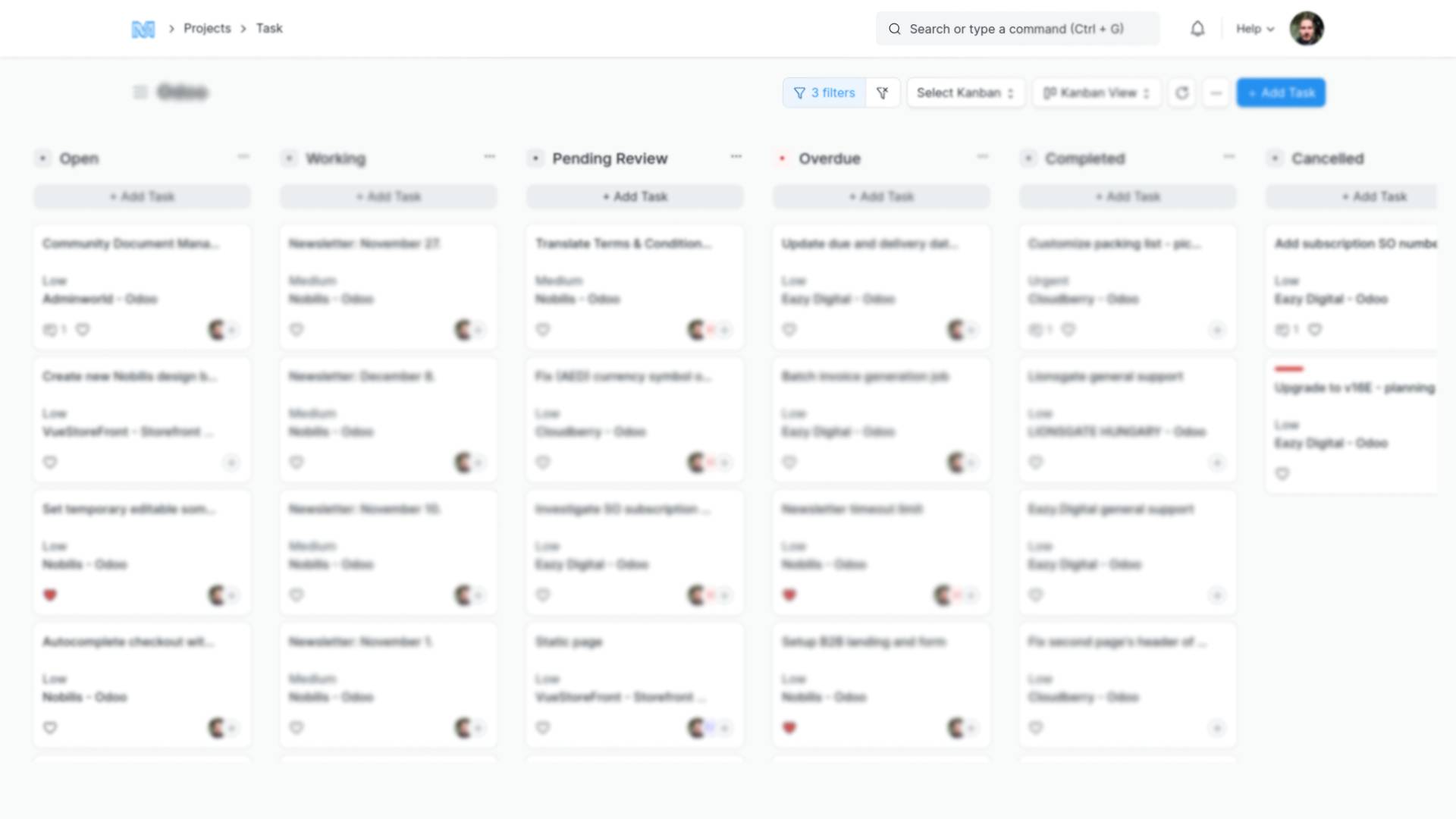Image resolution: width=1456 pixels, height=819 pixels.
Task: Click the refresh icon in the toolbar
Action: pyautogui.click(x=1181, y=93)
